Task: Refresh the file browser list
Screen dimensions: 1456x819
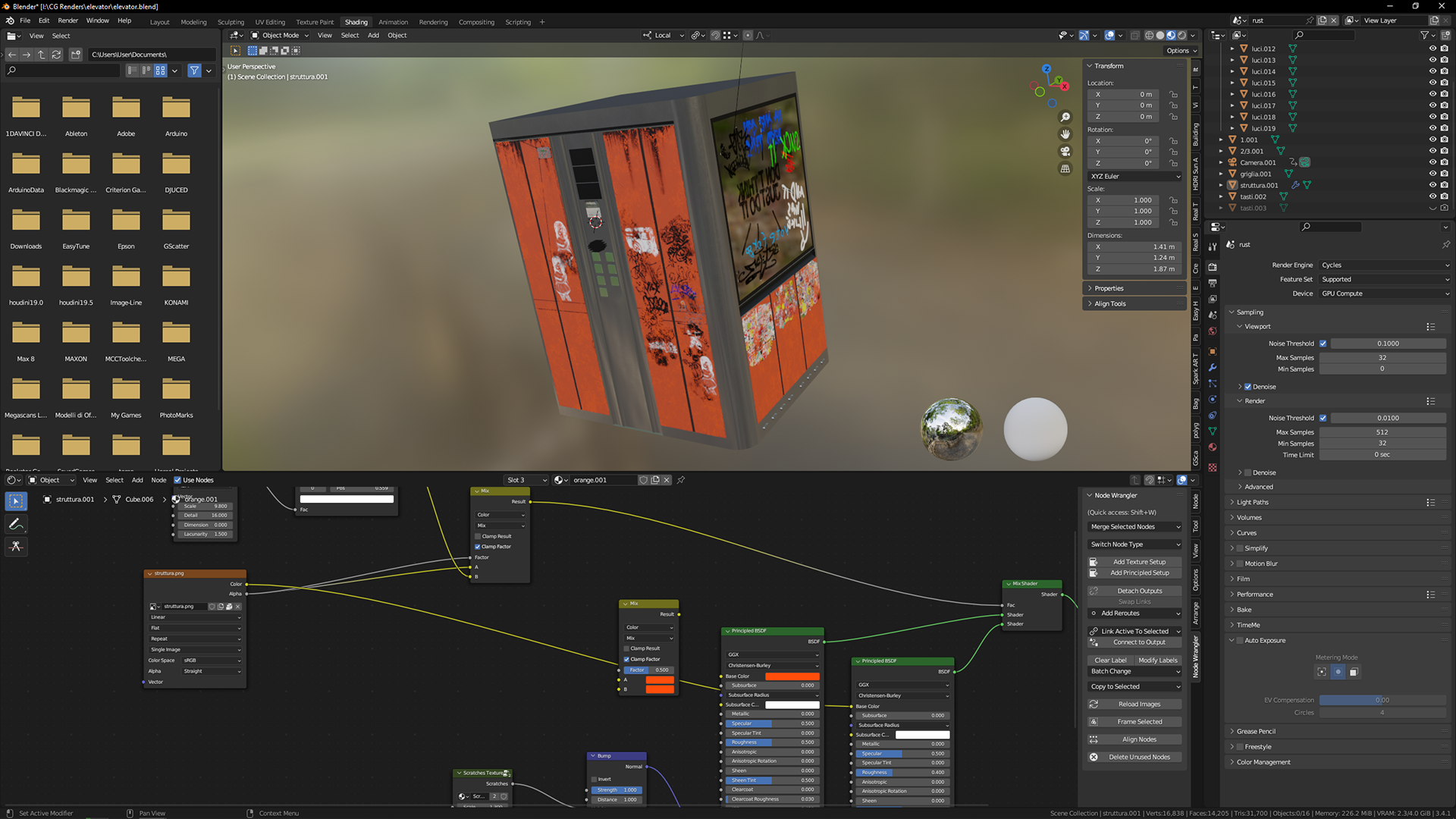Action: pyautogui.click(x=57, y=55)
